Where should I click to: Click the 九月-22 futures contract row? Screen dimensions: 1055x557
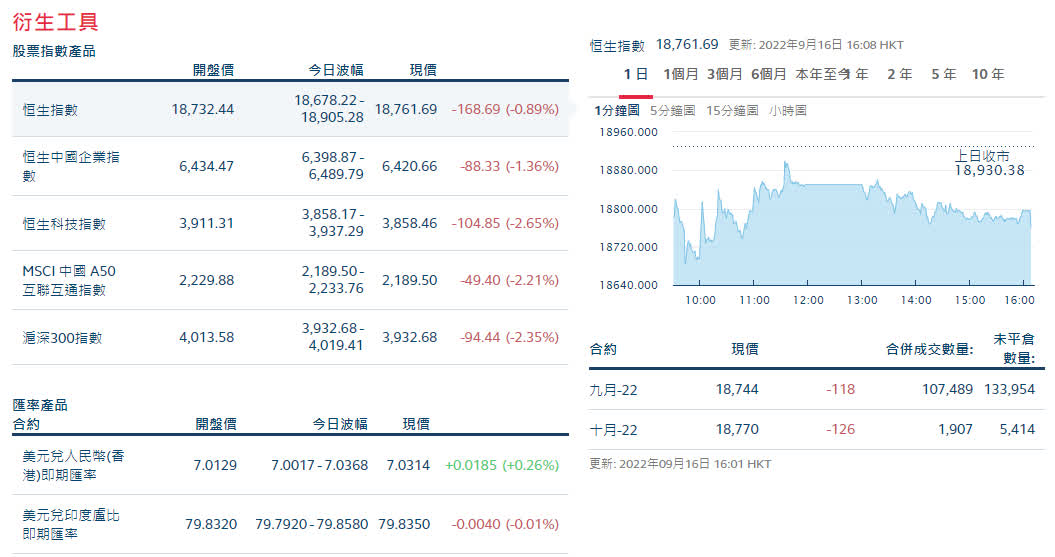point(816,389)
